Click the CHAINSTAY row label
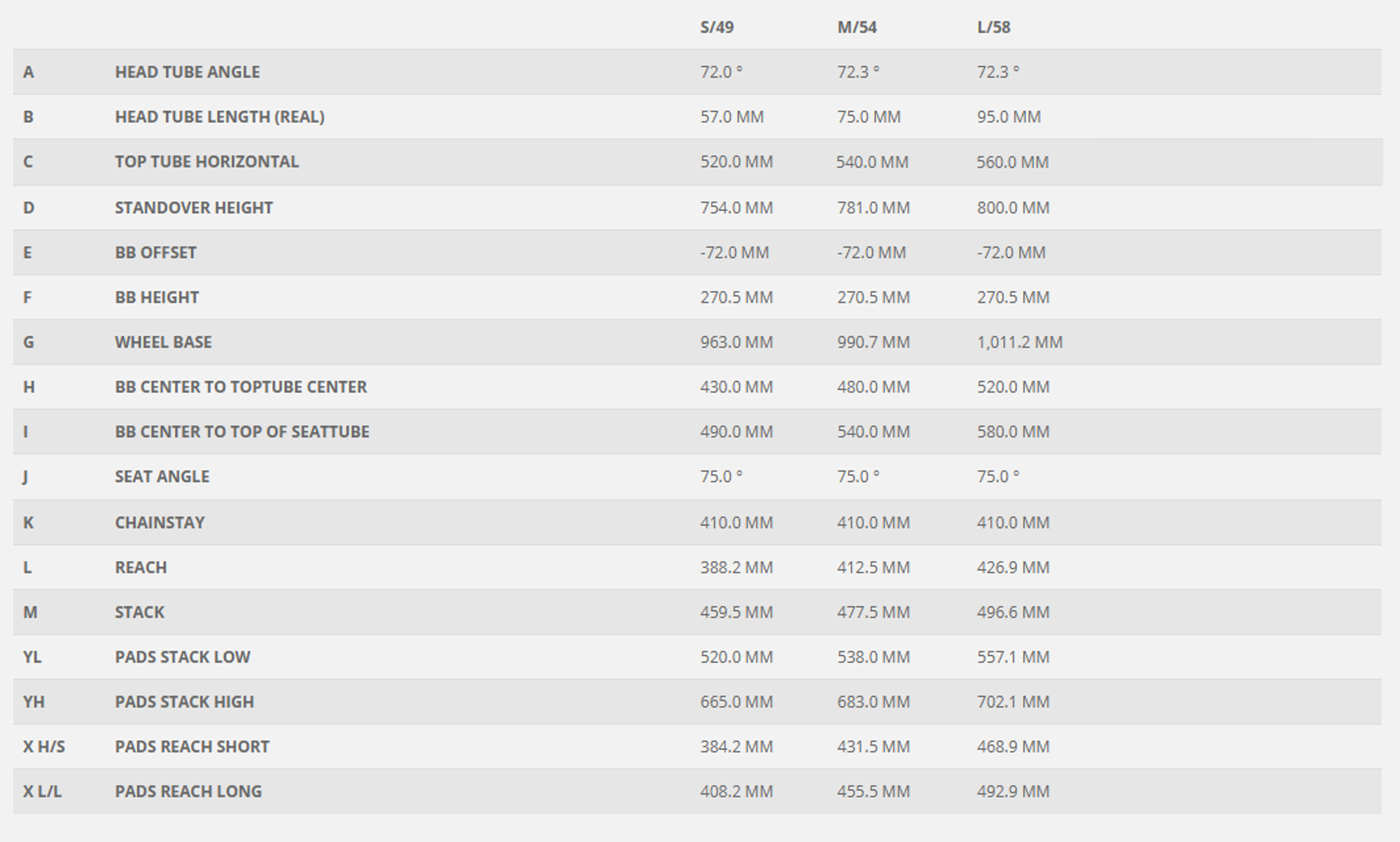1400x842 pixels. tap(159, 523)
